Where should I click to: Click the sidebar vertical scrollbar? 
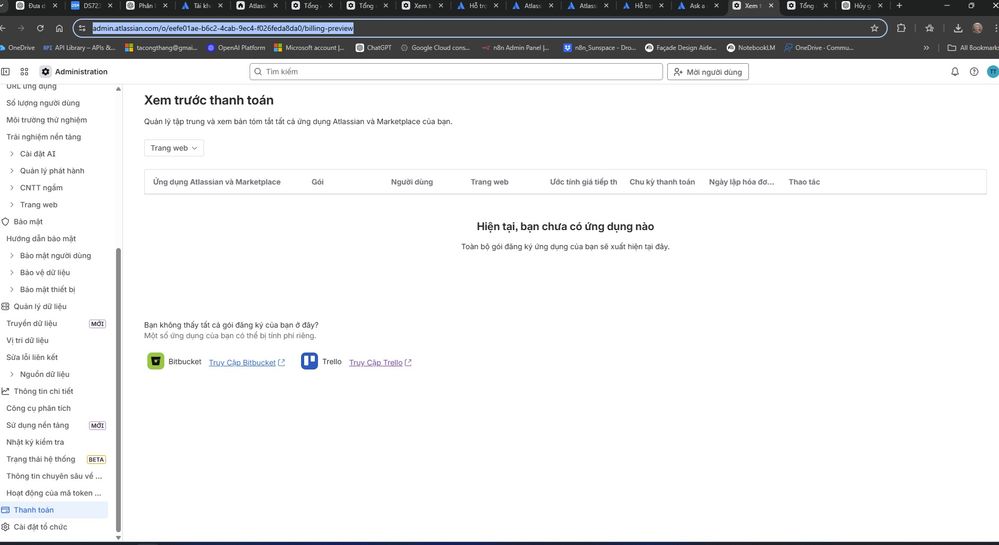[x=119, y=389]
